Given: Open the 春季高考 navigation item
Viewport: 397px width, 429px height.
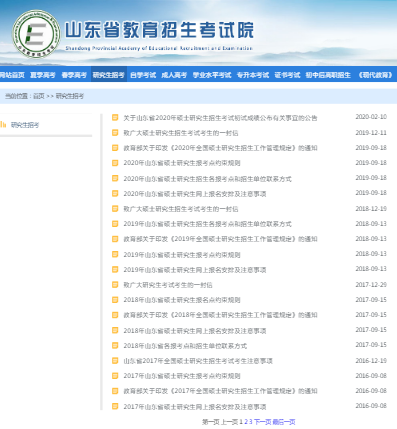Looking at the screenshot, I should pyautogui.click(x=74, y=75).
